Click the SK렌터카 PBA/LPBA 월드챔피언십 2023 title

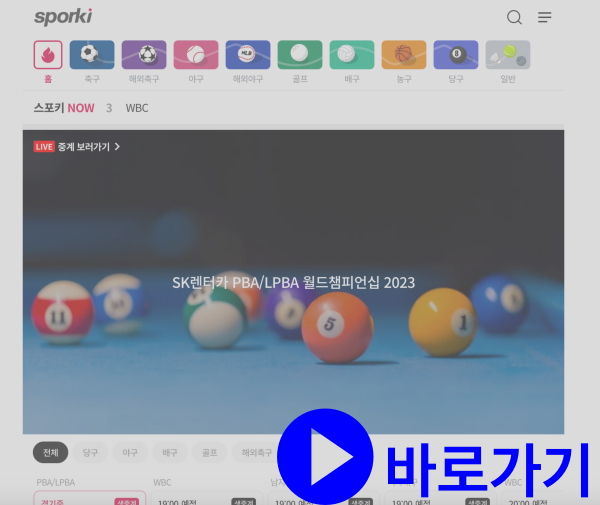point(293,283)
